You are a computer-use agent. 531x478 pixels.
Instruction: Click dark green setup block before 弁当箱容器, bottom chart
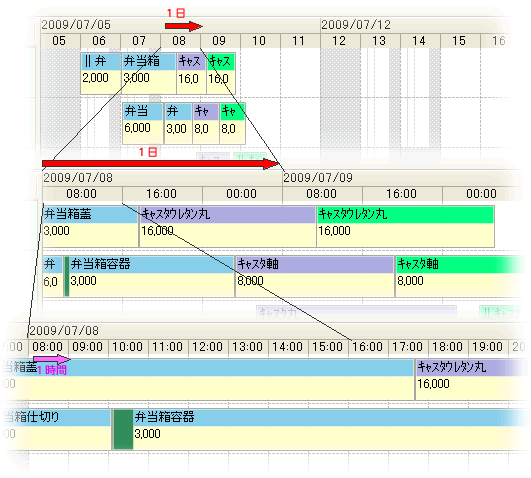[123, 430]
